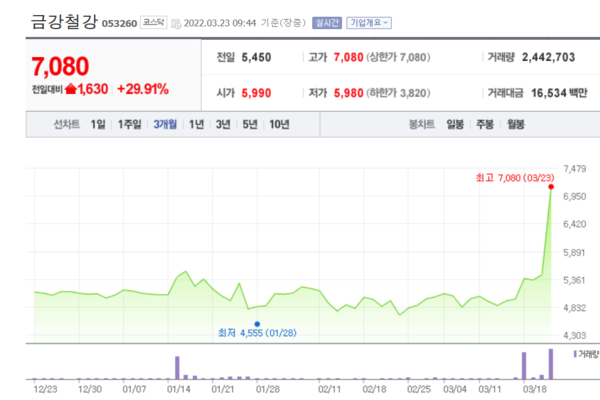Click the 7,479 price axis label
The height and width of the screenshot is (400, 600).
coord(574,169)
